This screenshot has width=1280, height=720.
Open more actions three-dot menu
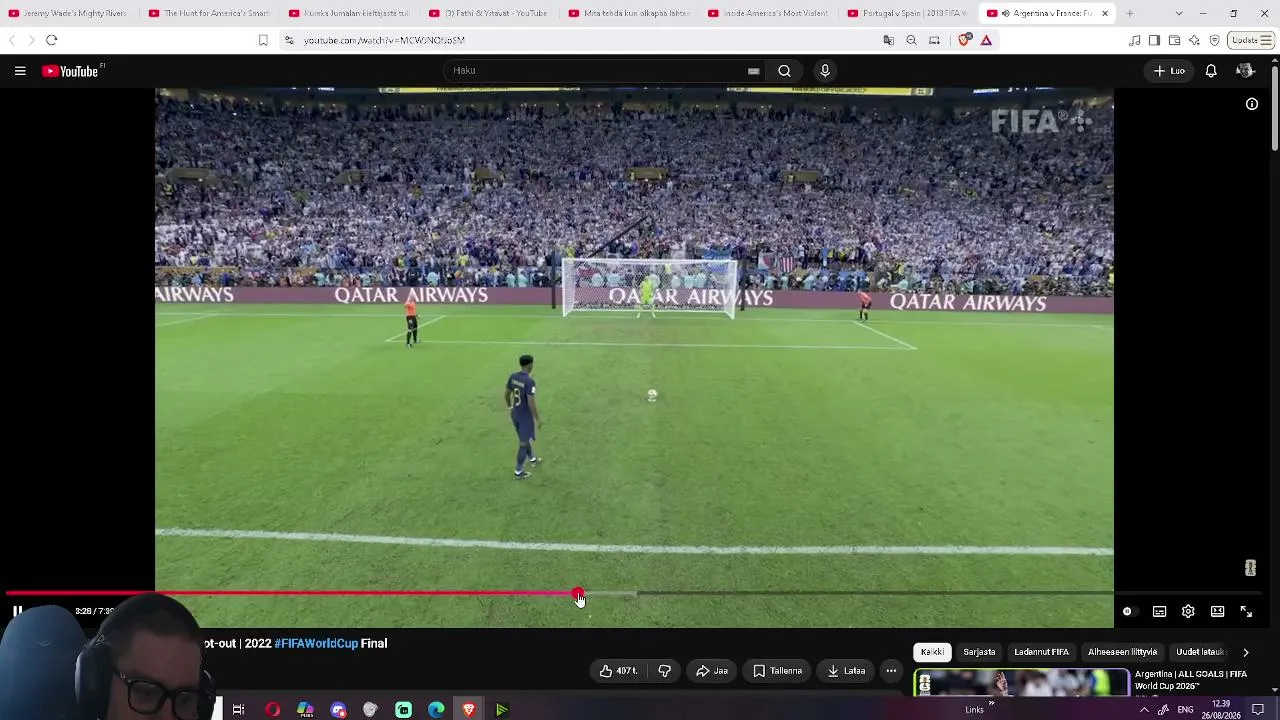(891, 671)
